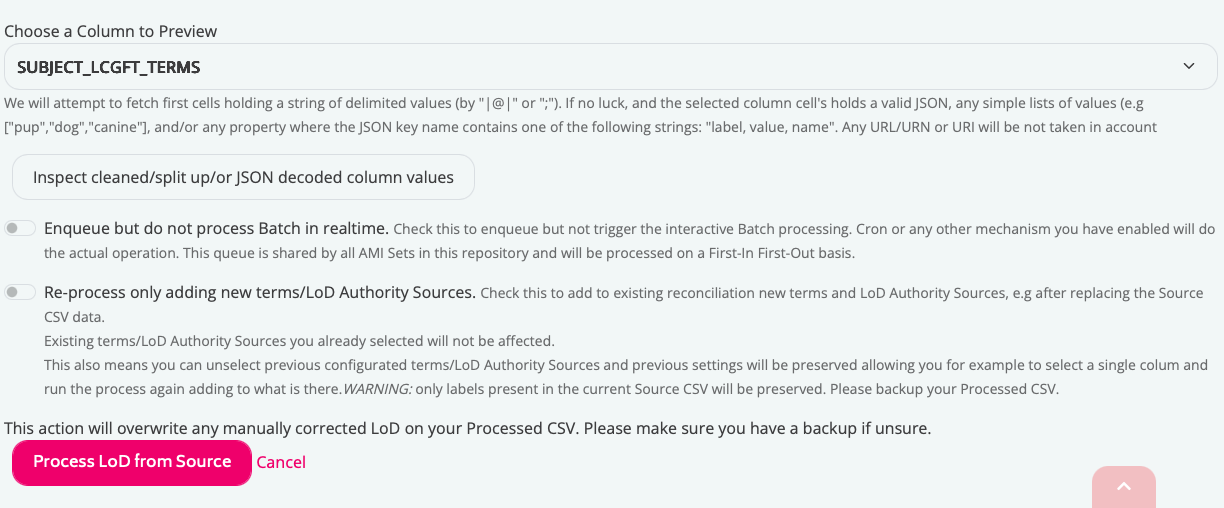Click the First-In First-Out queue description text
Image resolution: width=1224 pixels, height=508 pixels.
[450, 253]
